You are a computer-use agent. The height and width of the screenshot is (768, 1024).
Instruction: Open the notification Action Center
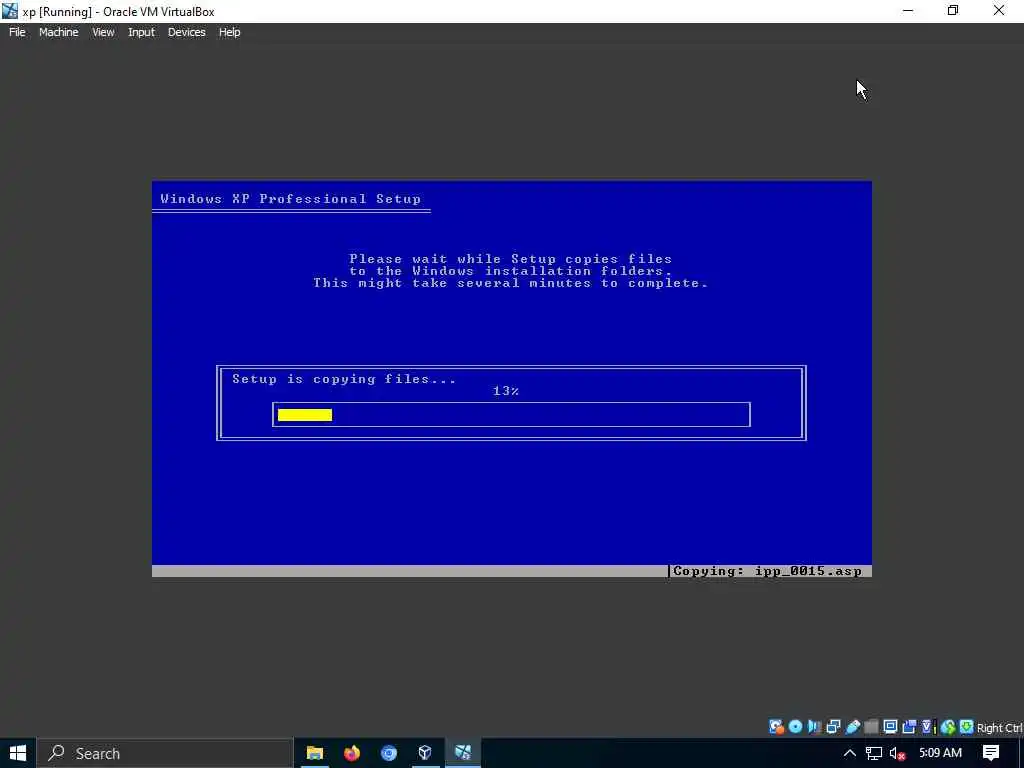[x=991, y=753]
